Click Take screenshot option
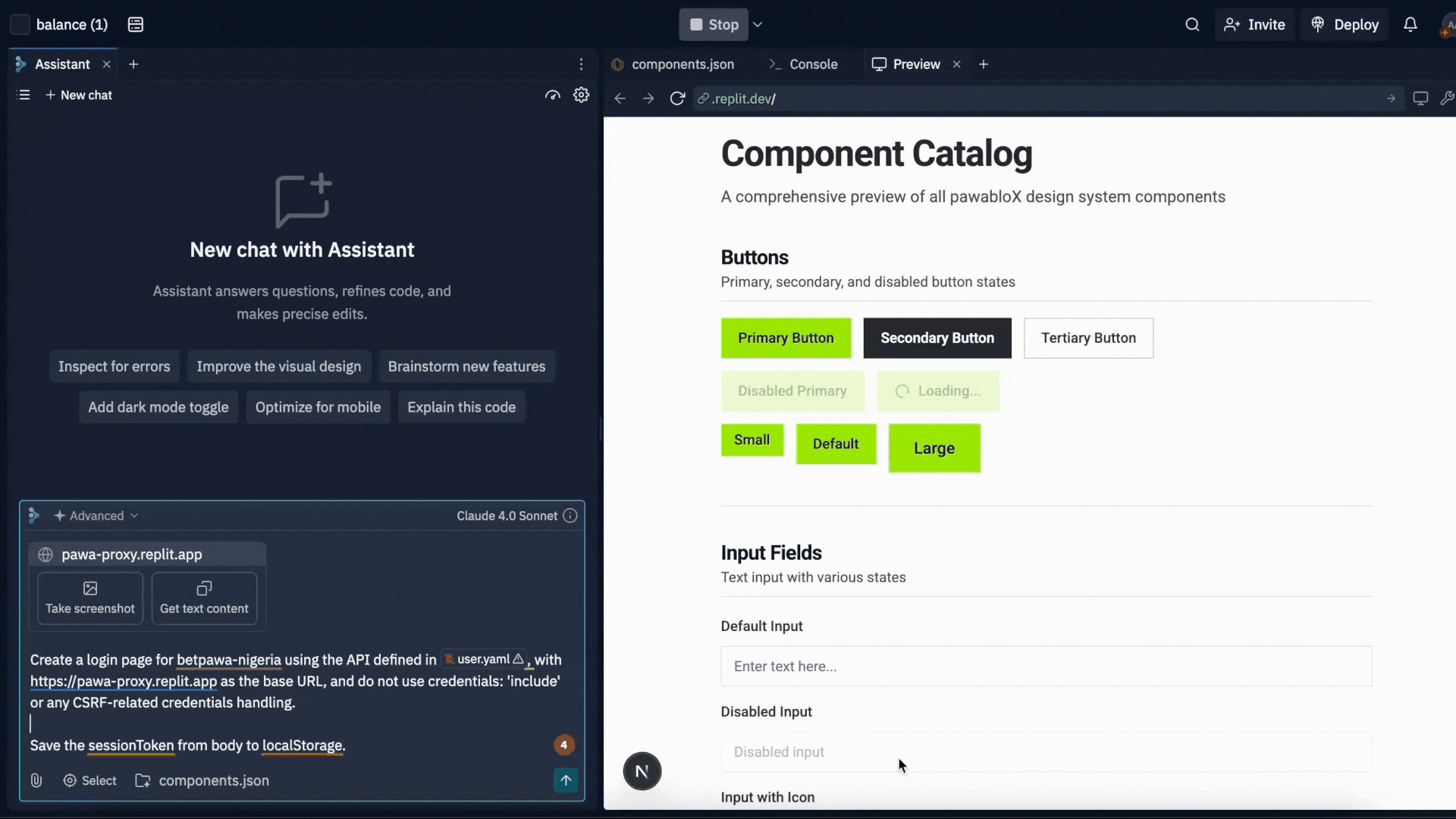Screen dimensions: 1456x819 (90, 598)
